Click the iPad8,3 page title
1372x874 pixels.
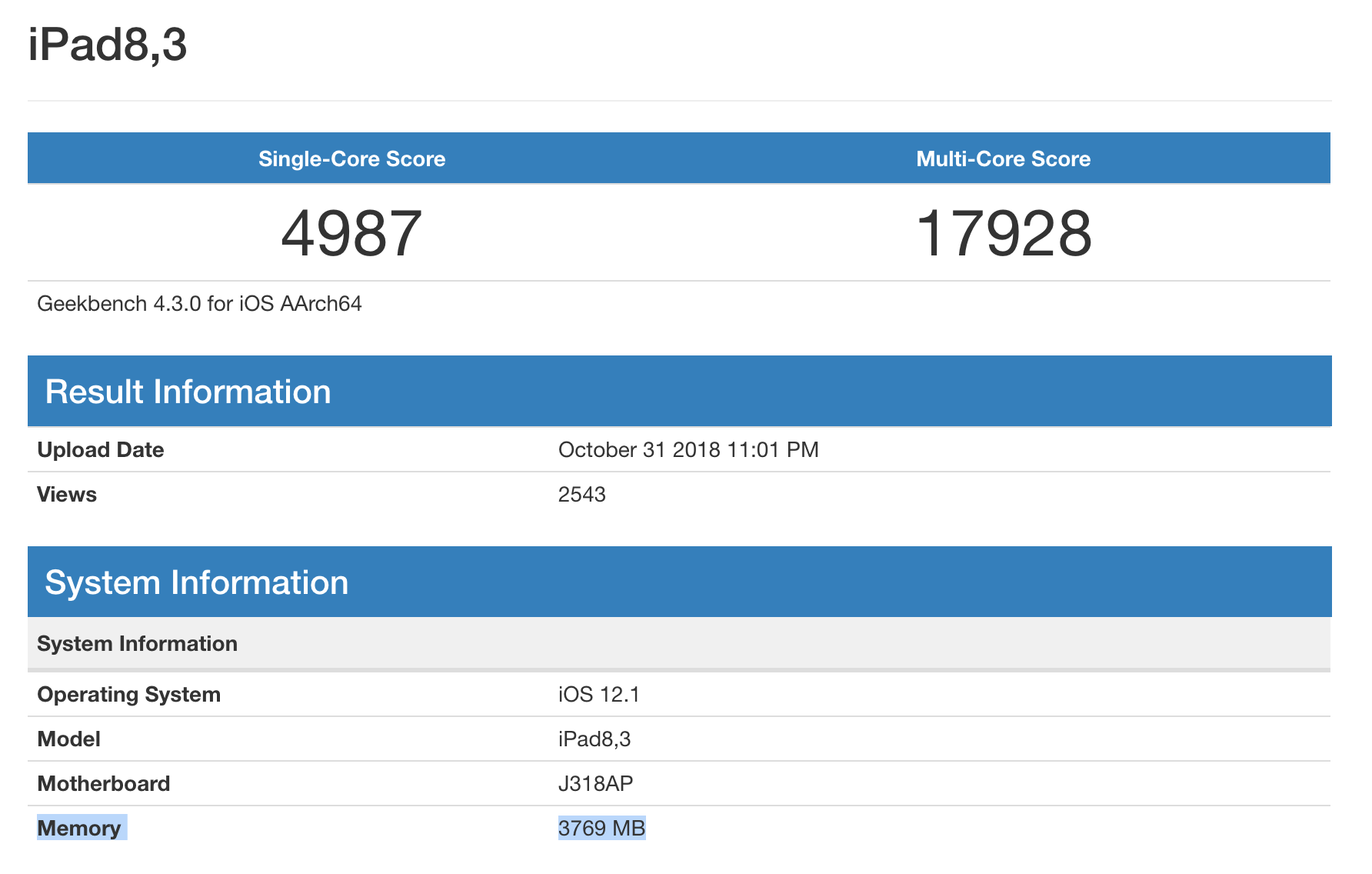[108, 45]
